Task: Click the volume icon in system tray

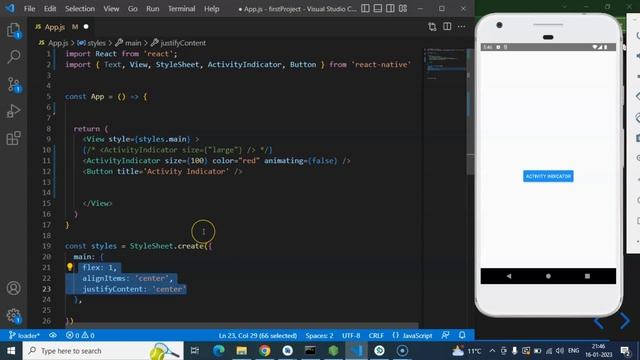Action: [x=560, y=351]
